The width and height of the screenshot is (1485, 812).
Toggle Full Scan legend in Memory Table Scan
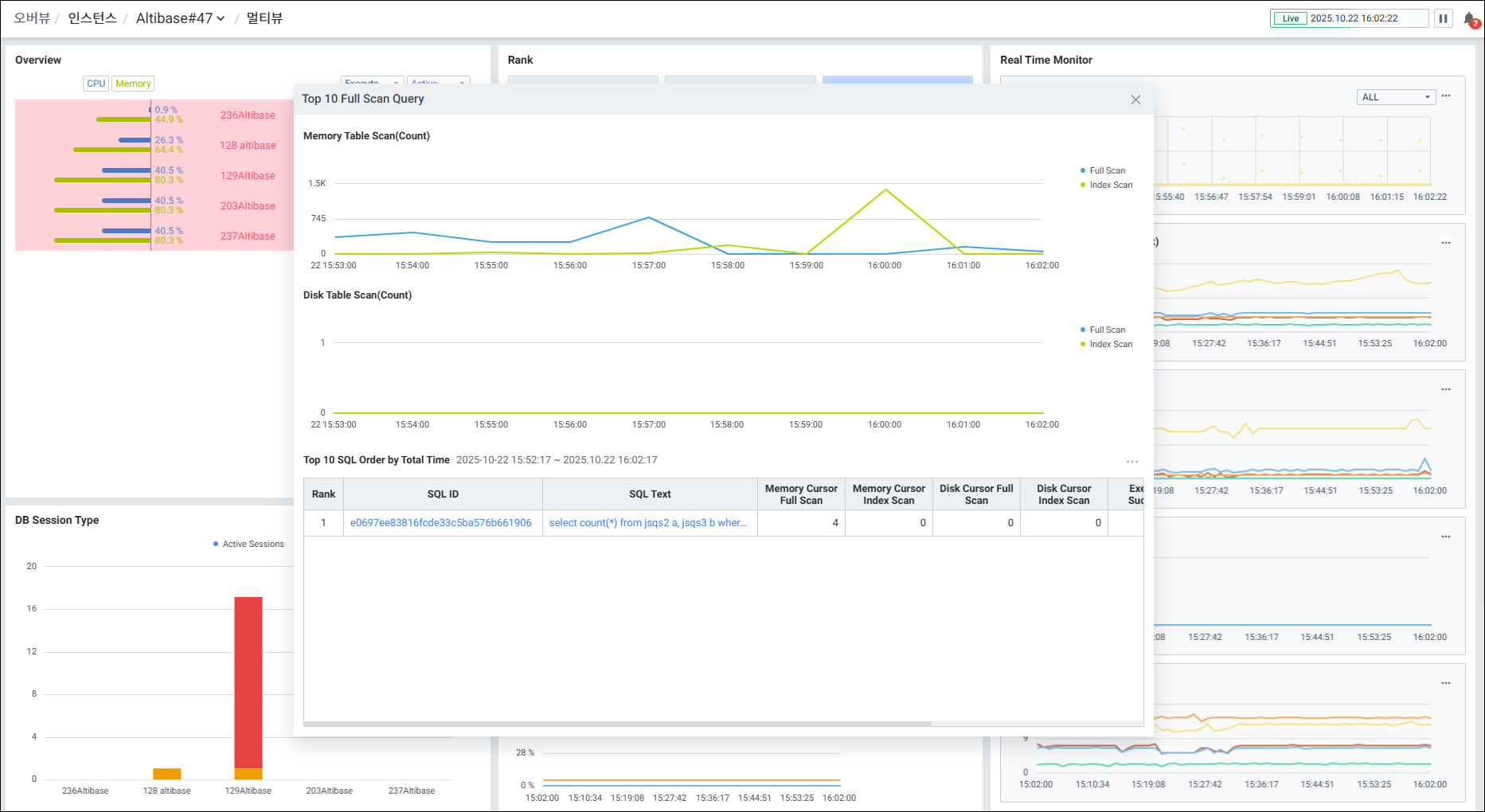(1106, 170)
